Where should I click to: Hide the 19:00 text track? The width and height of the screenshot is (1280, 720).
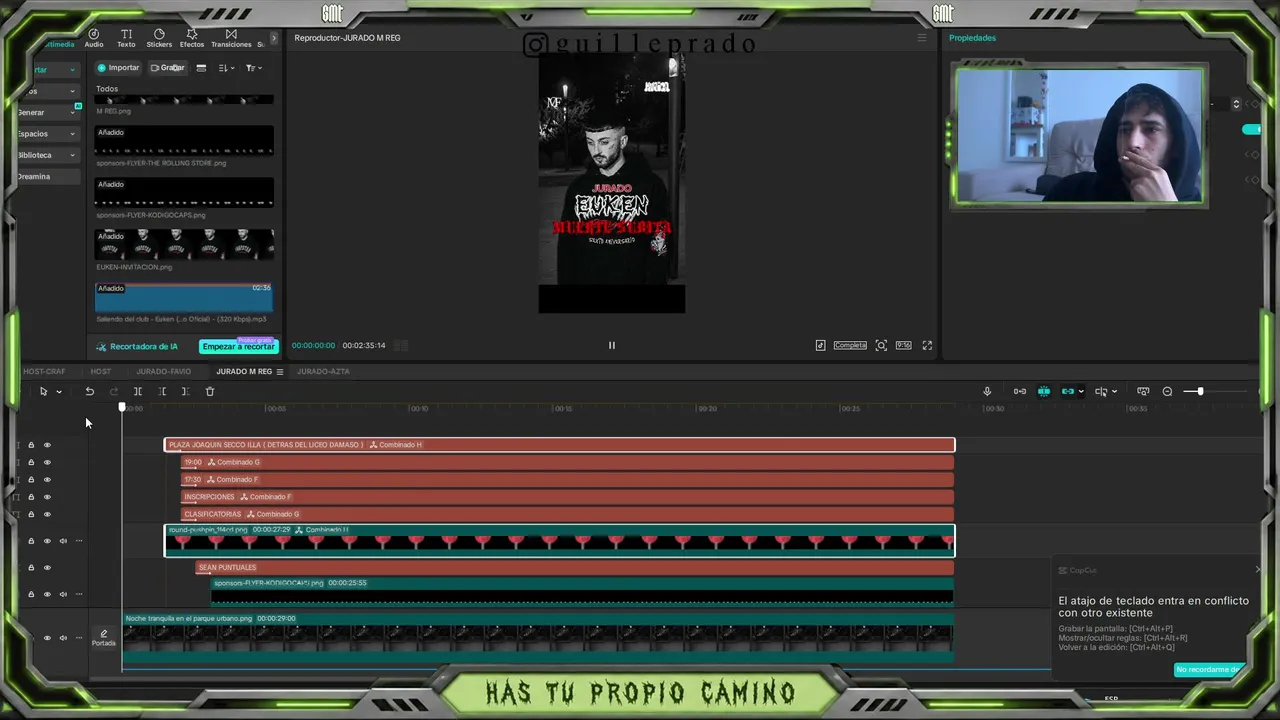click(47, 462)
